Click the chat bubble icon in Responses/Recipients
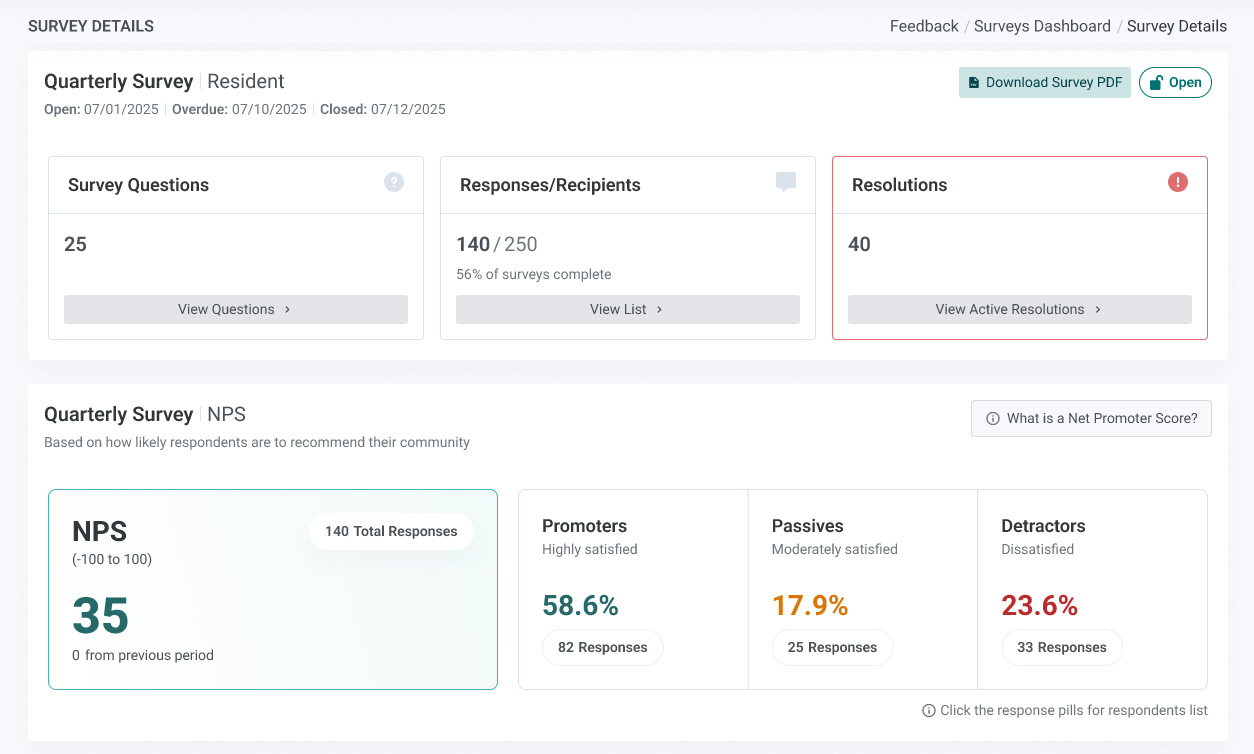Image resolution: width=1254 pixels, height=754 pixels. tap(786, 182)
